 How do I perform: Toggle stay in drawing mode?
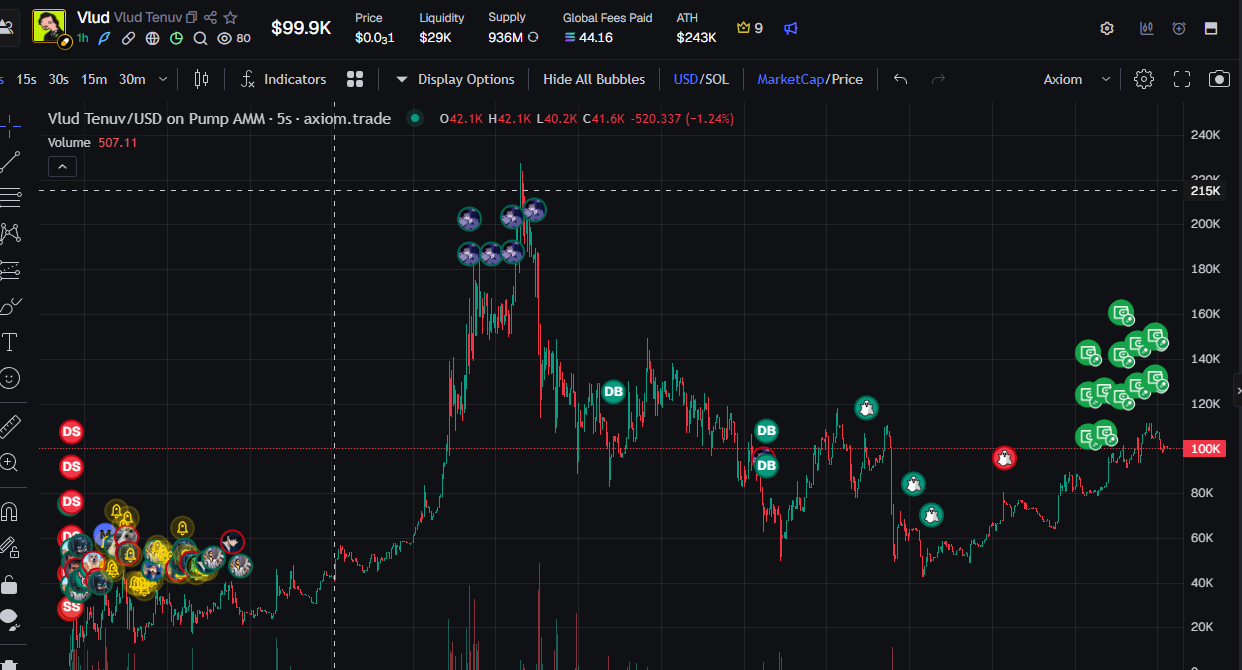pos(10,548)
